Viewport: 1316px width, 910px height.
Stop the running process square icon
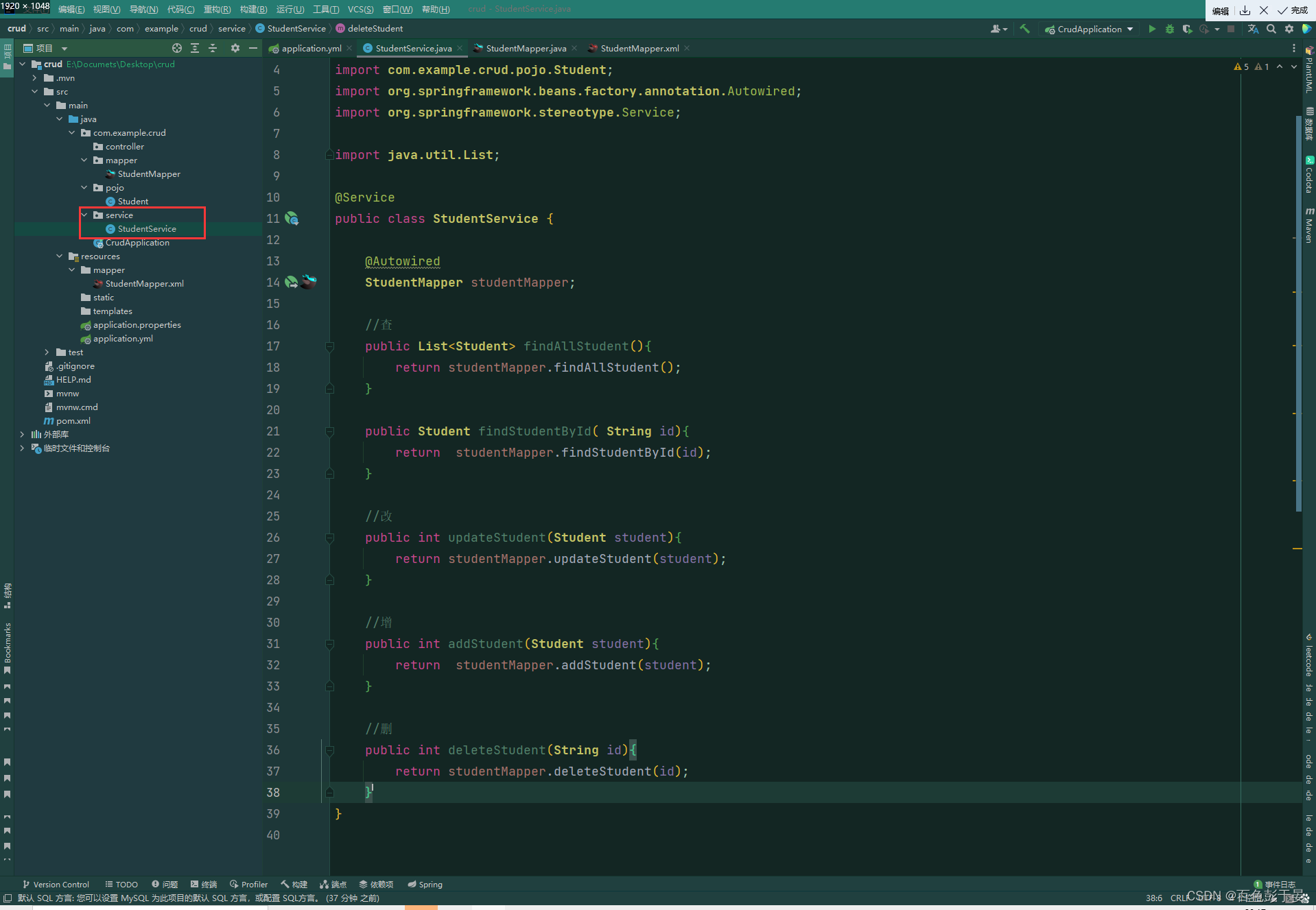1231,29
